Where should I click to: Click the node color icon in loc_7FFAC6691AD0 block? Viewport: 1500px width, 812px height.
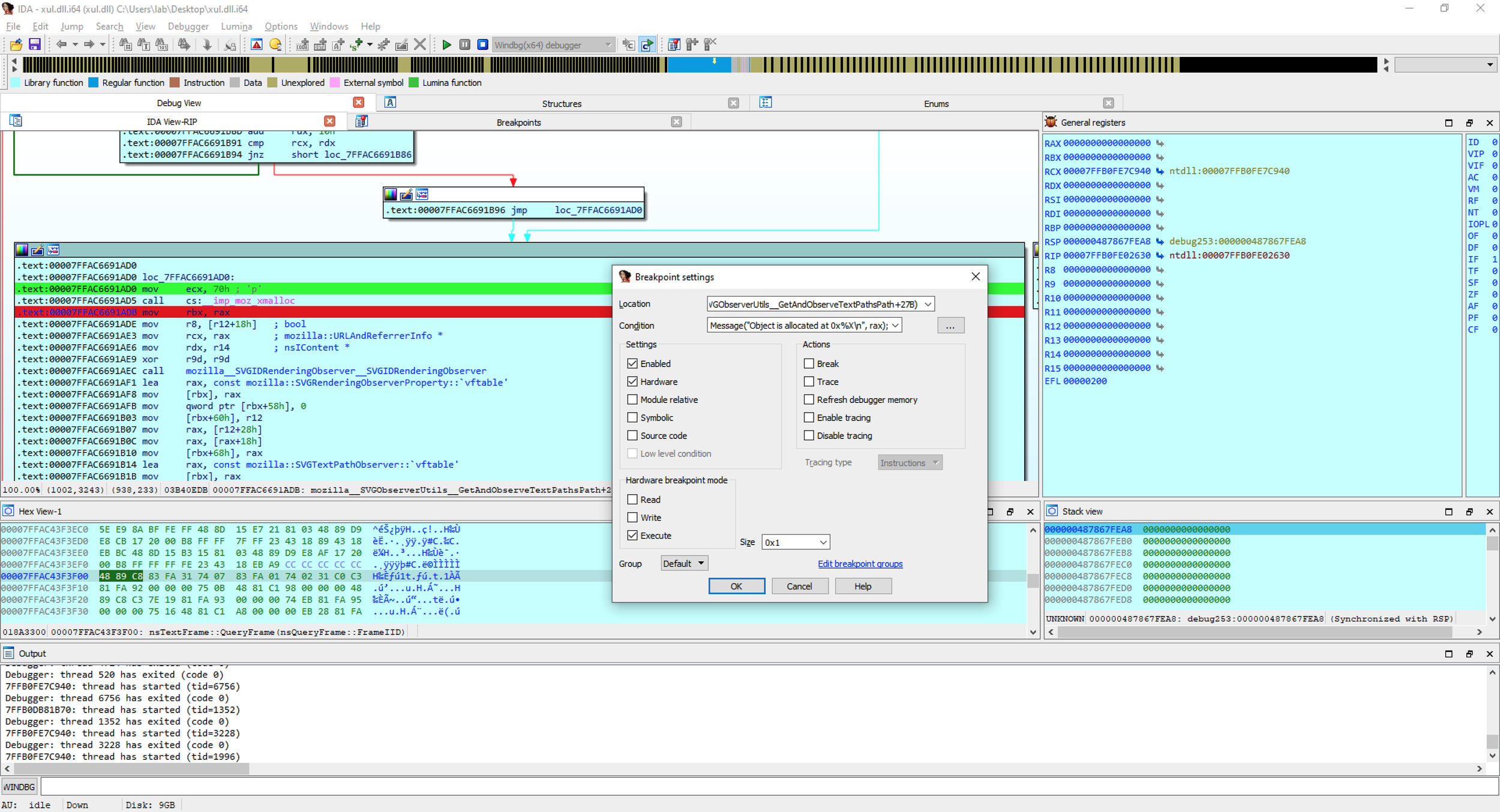[22, 250]
